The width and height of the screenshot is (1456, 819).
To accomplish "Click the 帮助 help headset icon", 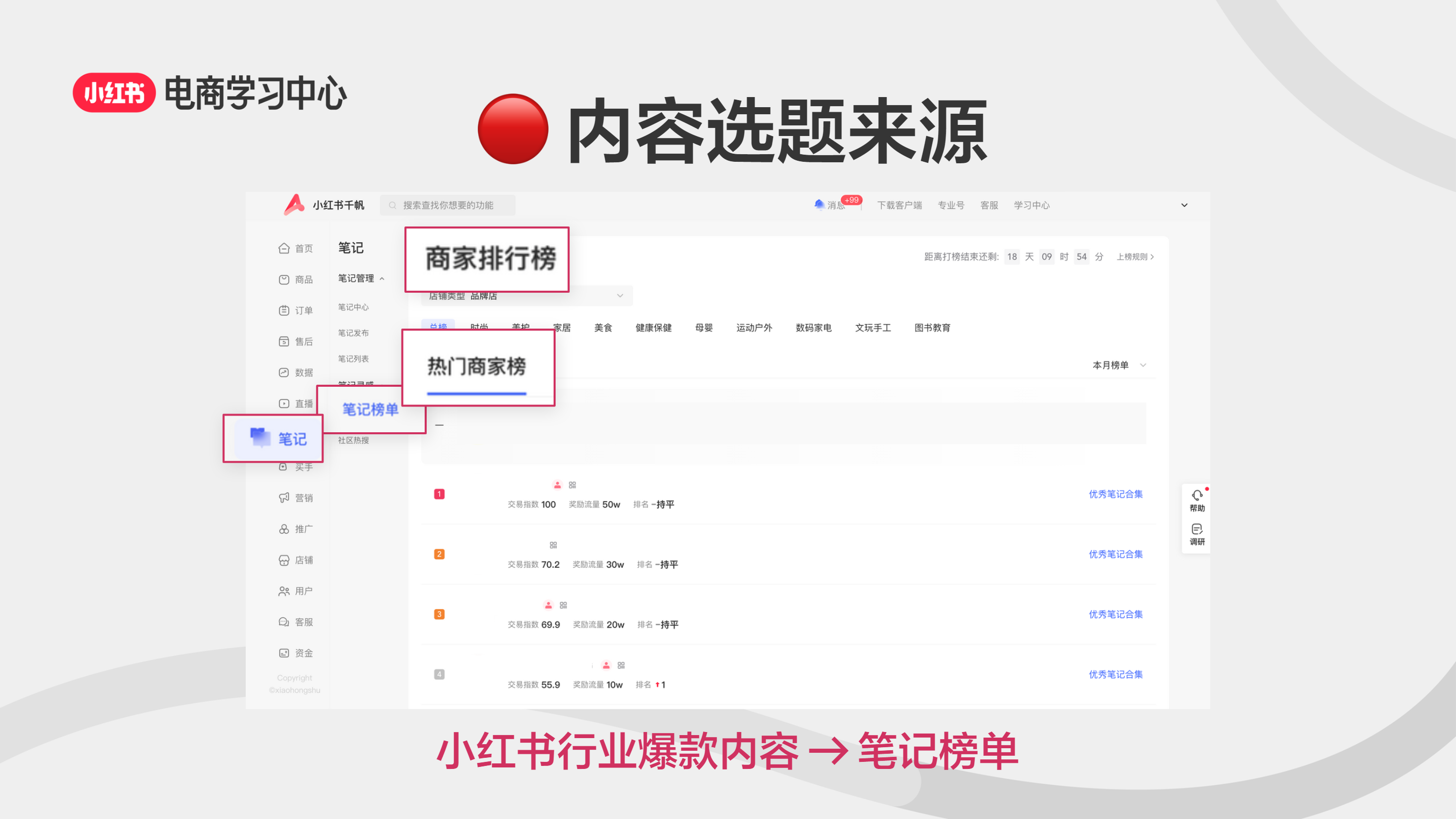I will [1197, 500].
